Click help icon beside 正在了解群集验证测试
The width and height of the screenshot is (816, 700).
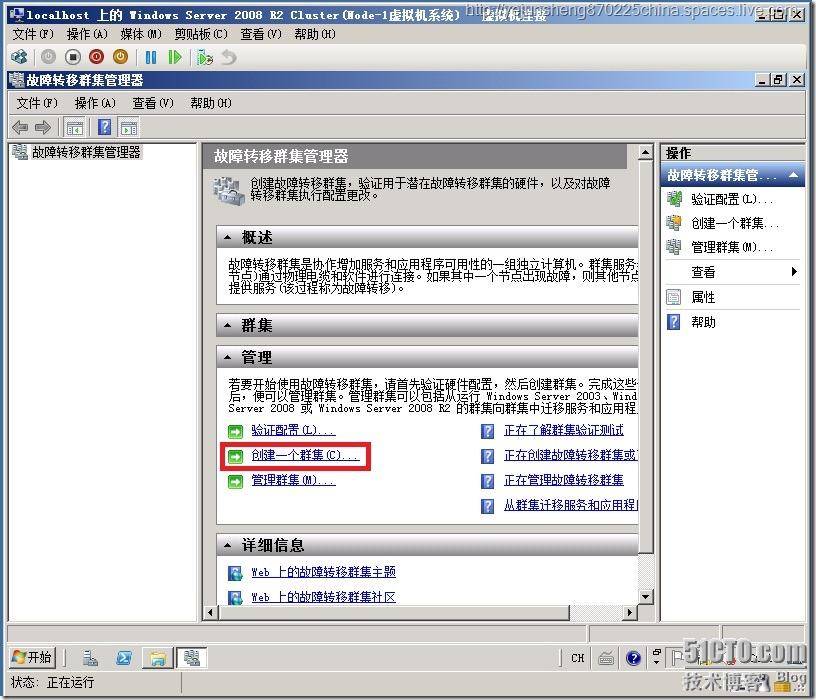[488, 431]
